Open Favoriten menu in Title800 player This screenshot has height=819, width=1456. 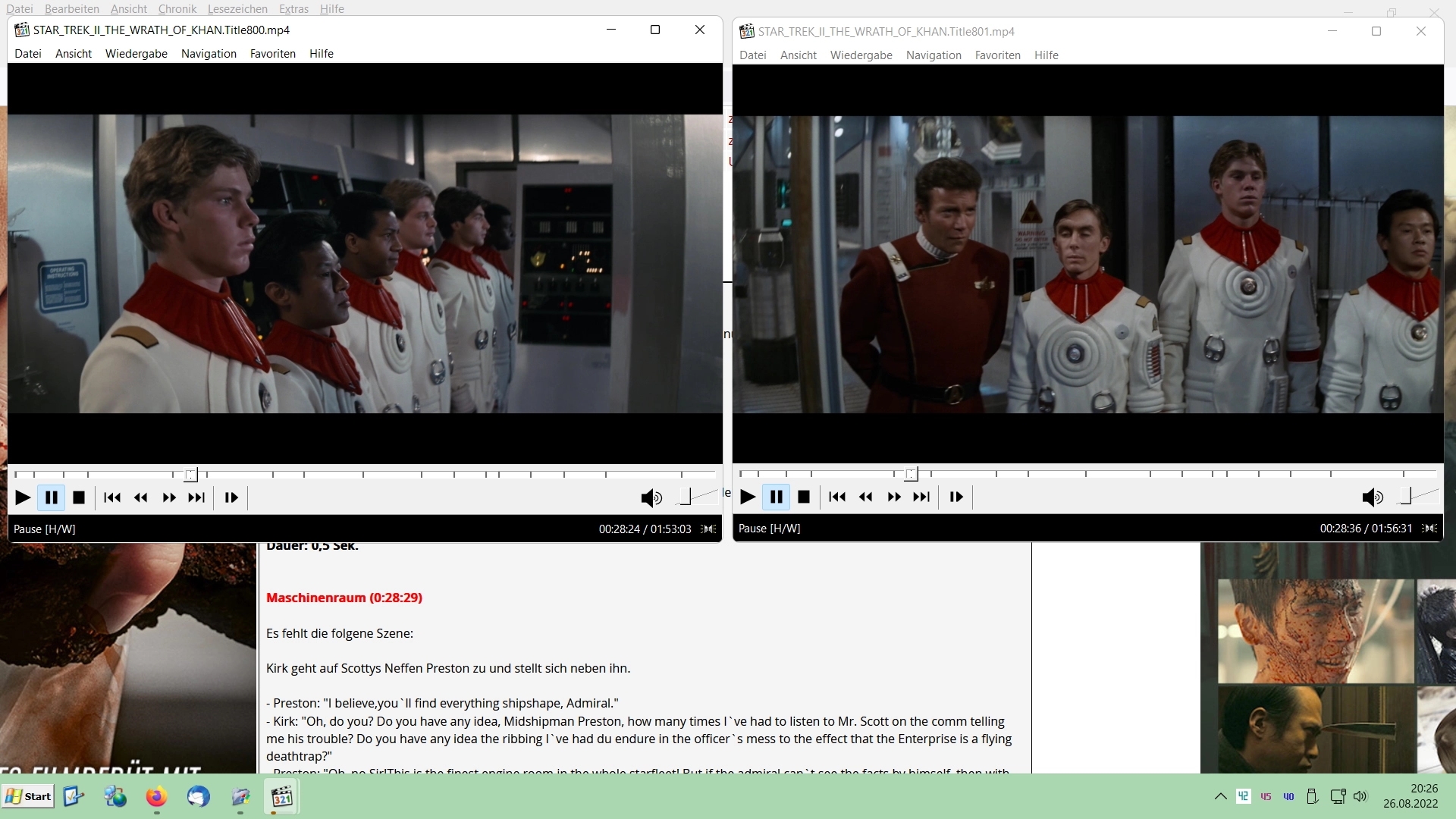point(273,54)
